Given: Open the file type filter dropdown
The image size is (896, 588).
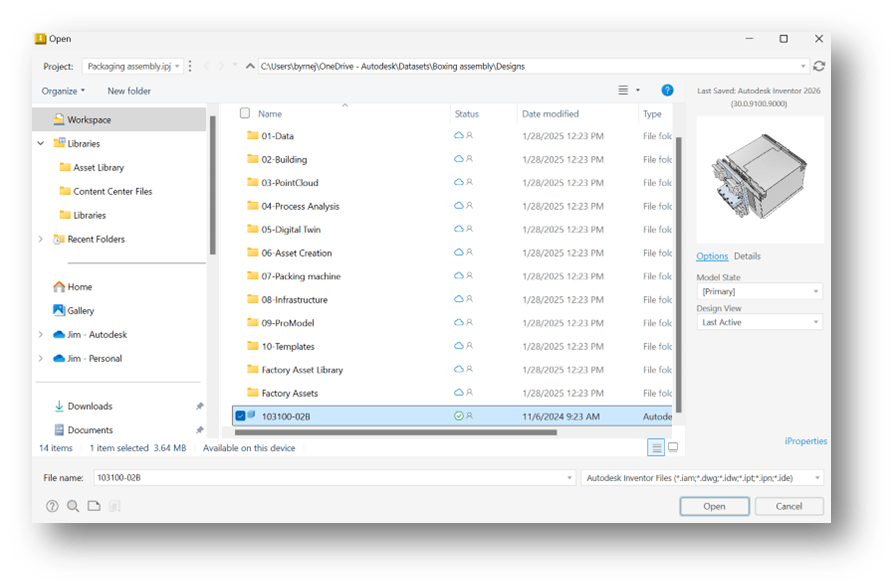Looking at the screenshot, I should (702, 478).
